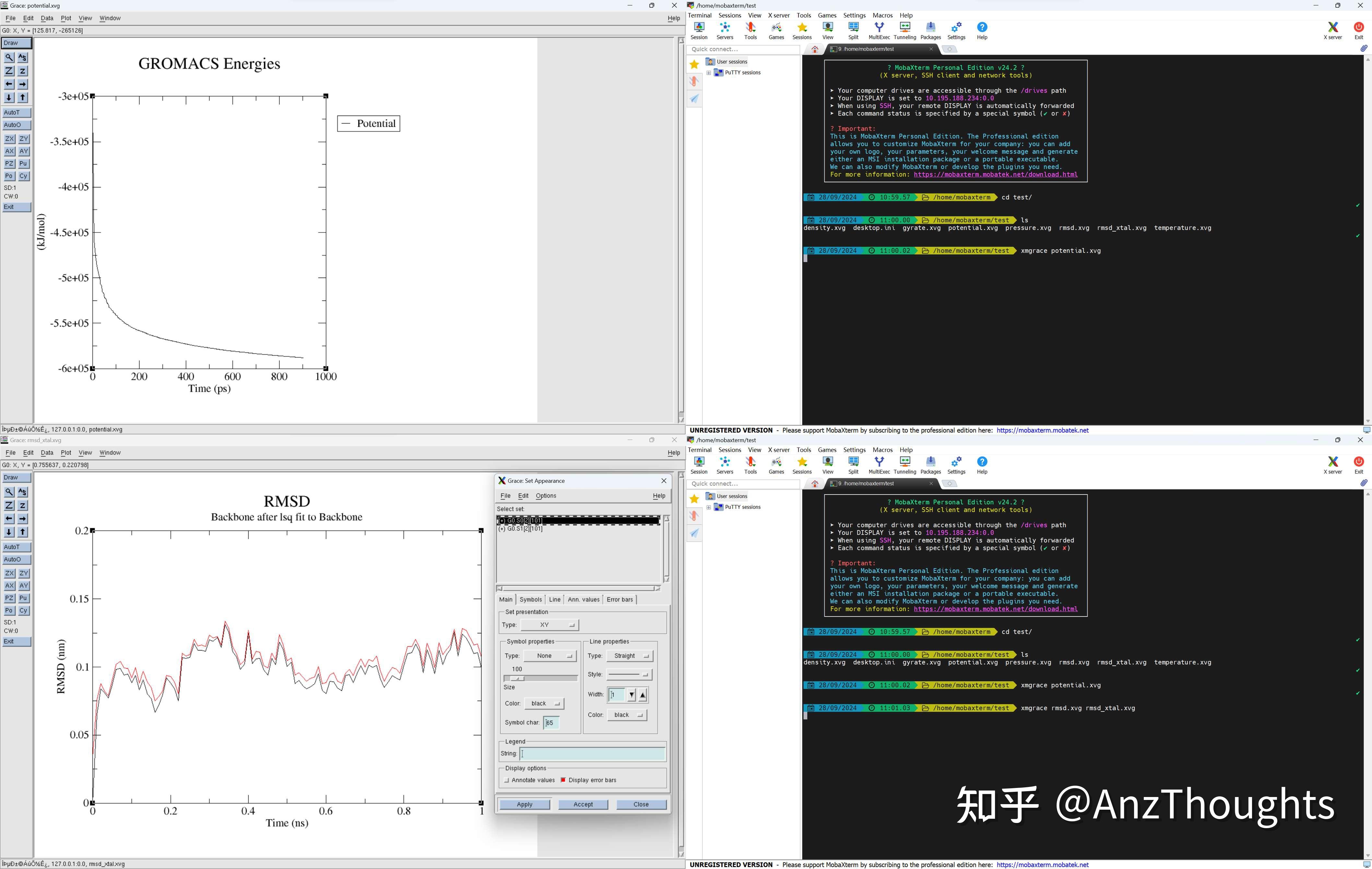Click AutoT autotick button in rmsd_xtal.xvg window
Image resolution: width=1372 pixels, height=869 pixels.
pyautogui.click(x=17, y=547)
